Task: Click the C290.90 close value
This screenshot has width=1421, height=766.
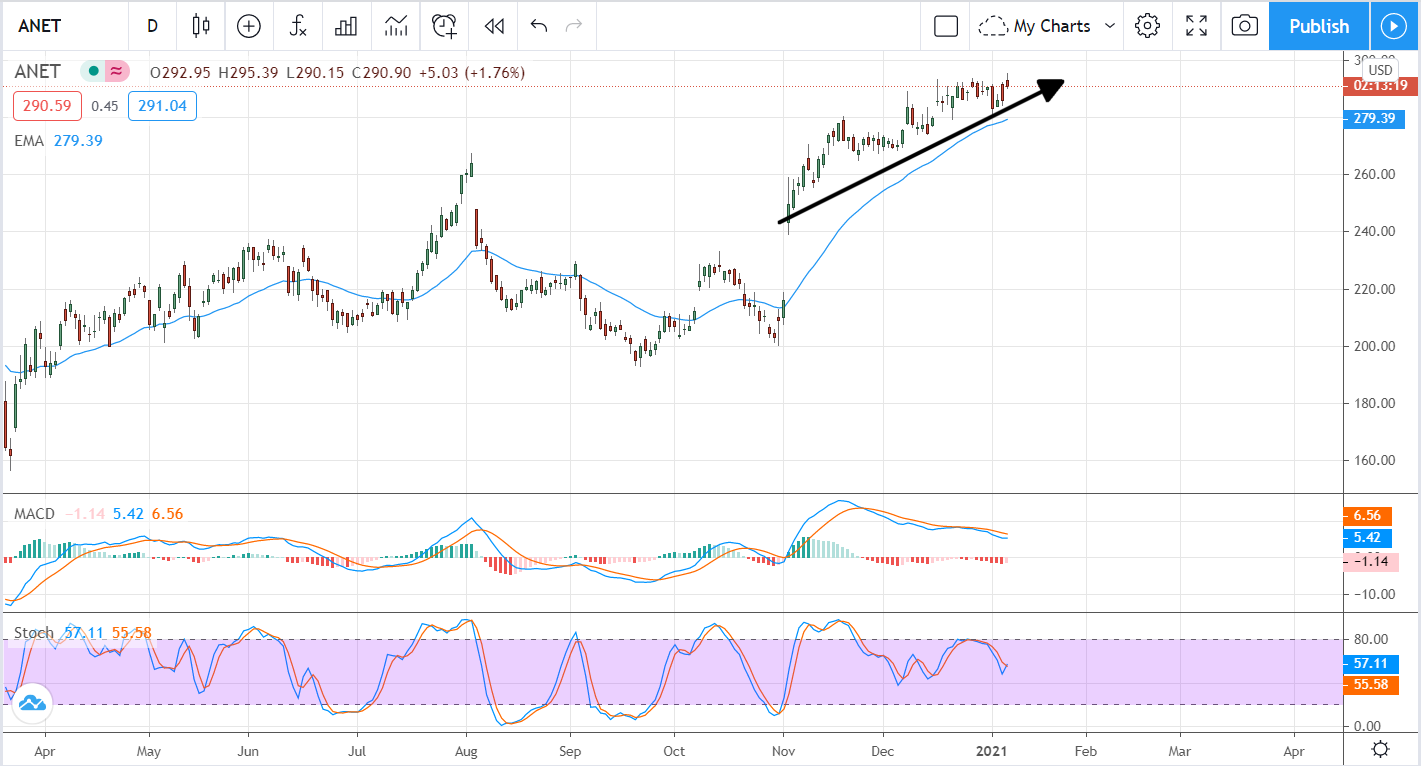Action: pyautogui.click(x=383, y=73)
